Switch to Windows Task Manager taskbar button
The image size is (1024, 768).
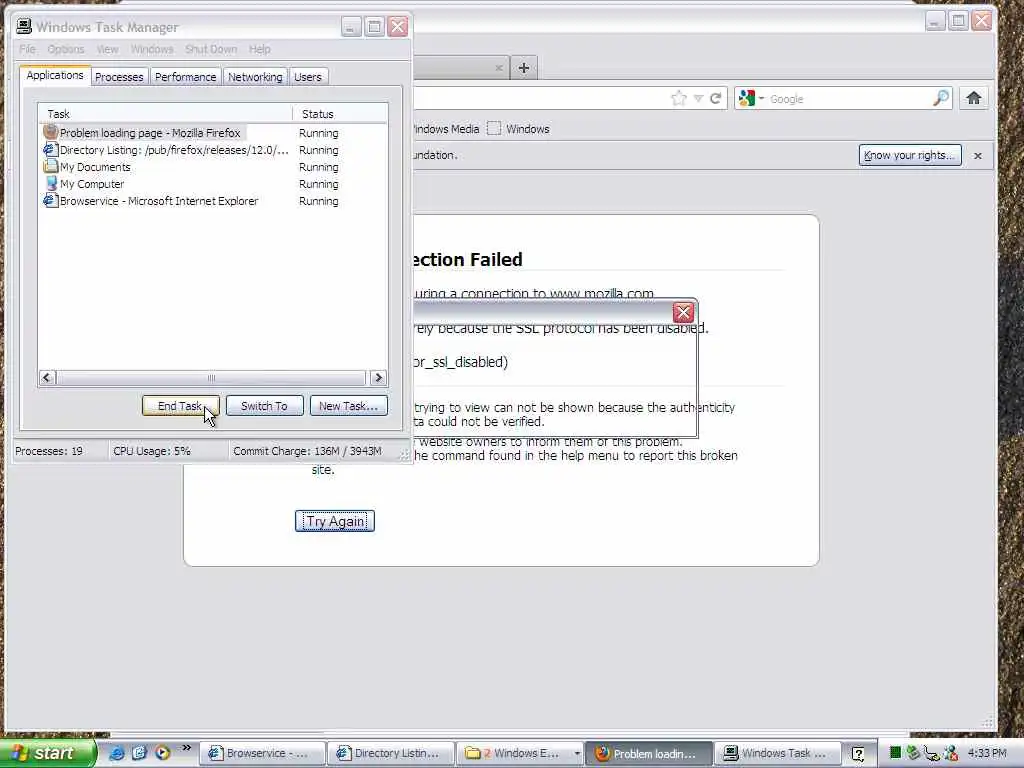[776, 753]
